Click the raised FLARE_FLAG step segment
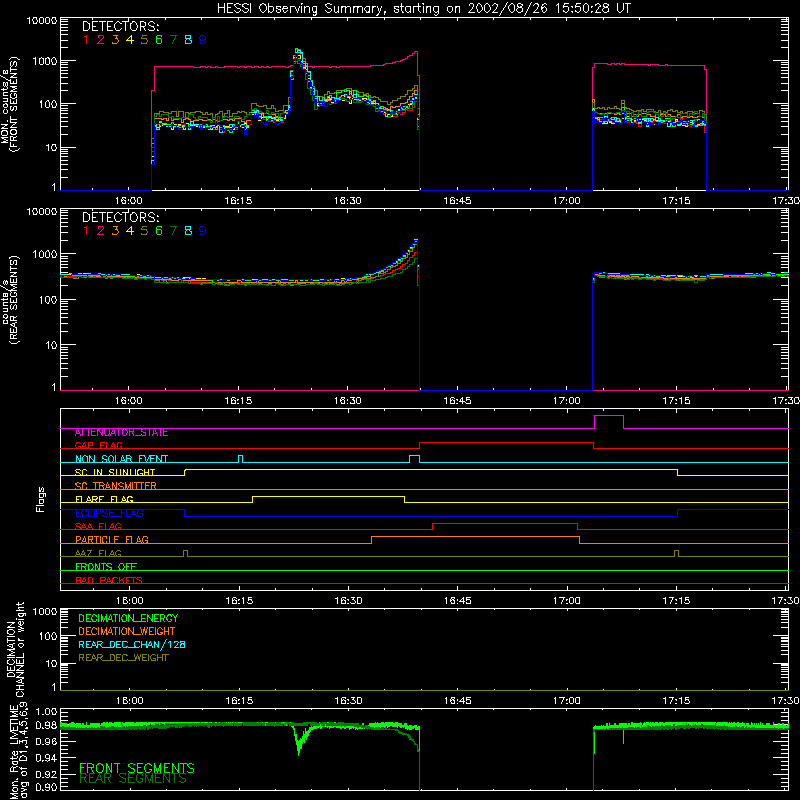This screenshot has height=800, width=800. [329, 496]
